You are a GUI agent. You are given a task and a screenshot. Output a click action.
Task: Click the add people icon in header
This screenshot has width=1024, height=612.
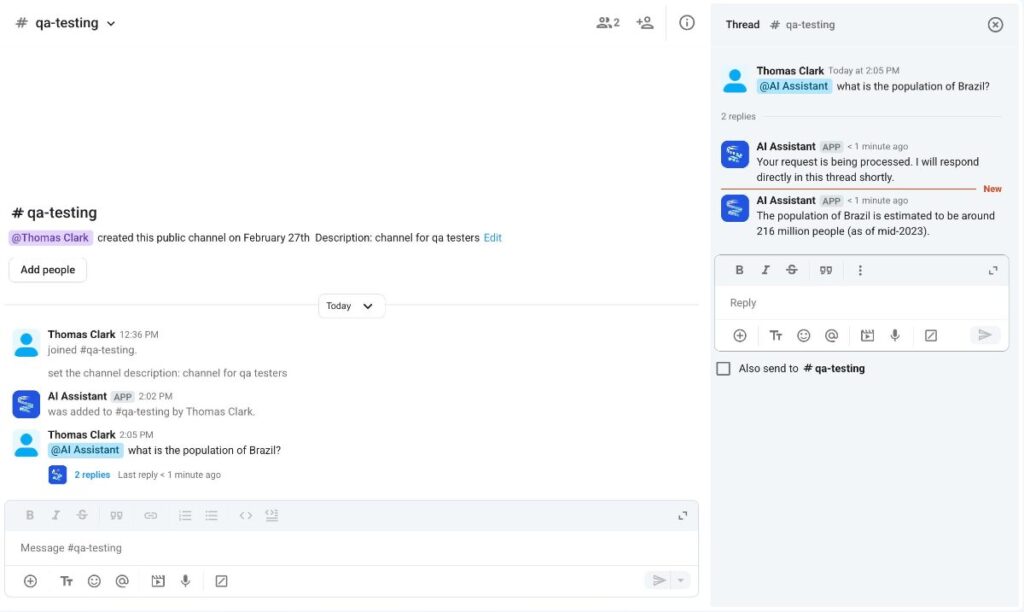(x=645, y=23)
